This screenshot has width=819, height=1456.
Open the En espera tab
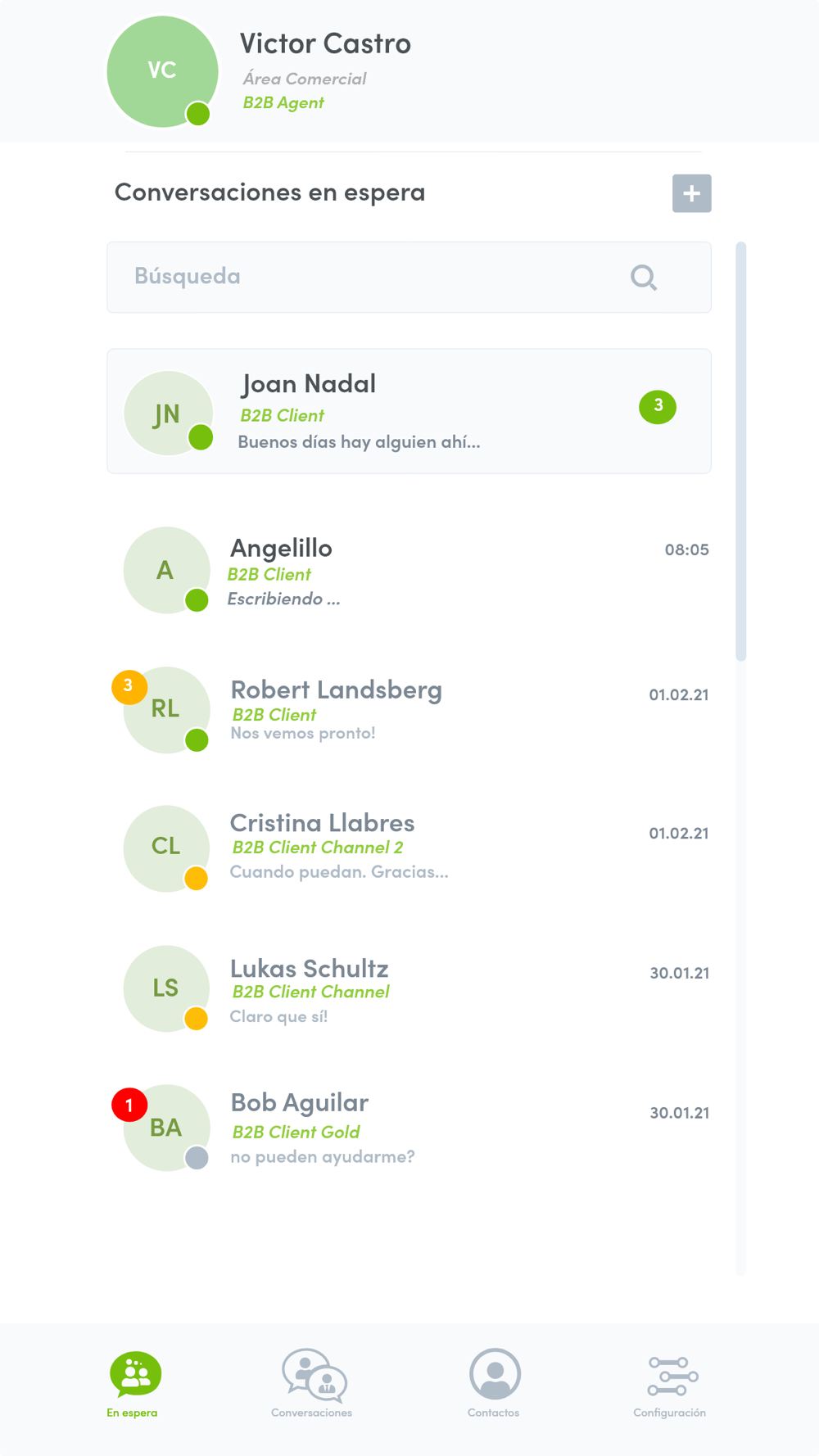tap(134, 1384)
